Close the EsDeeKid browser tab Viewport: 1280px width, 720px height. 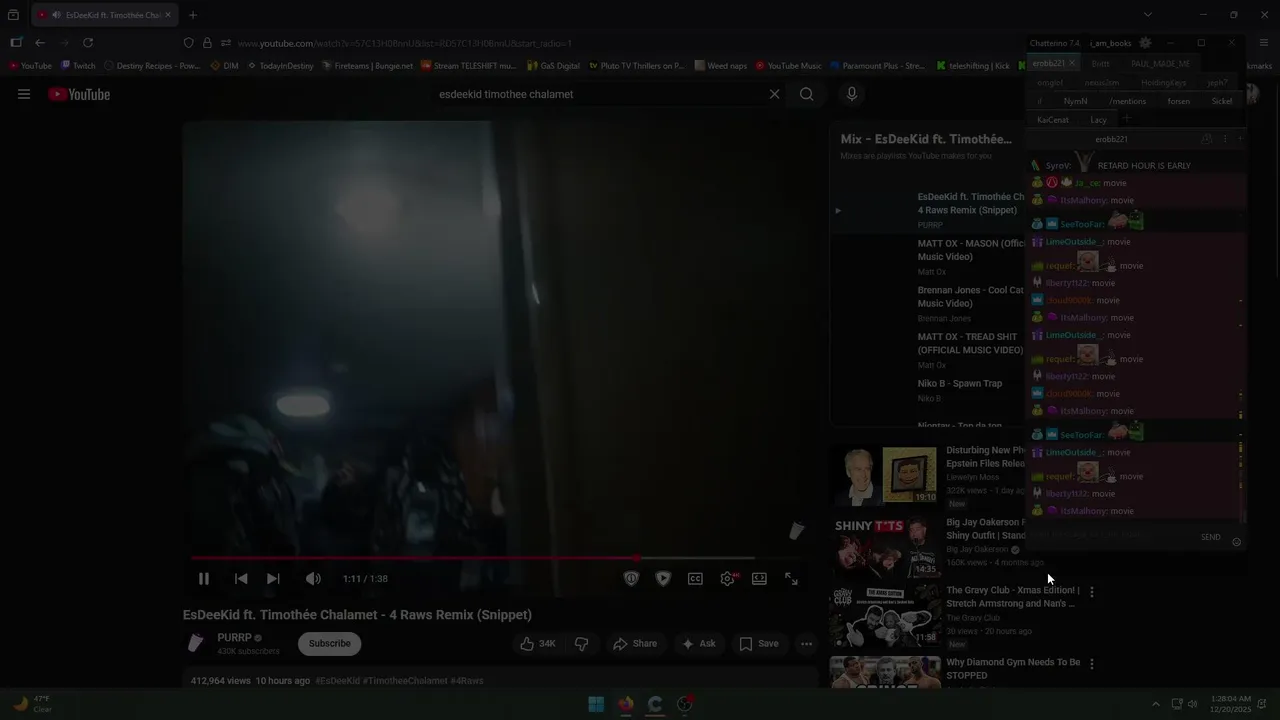[x=168, y=15]
